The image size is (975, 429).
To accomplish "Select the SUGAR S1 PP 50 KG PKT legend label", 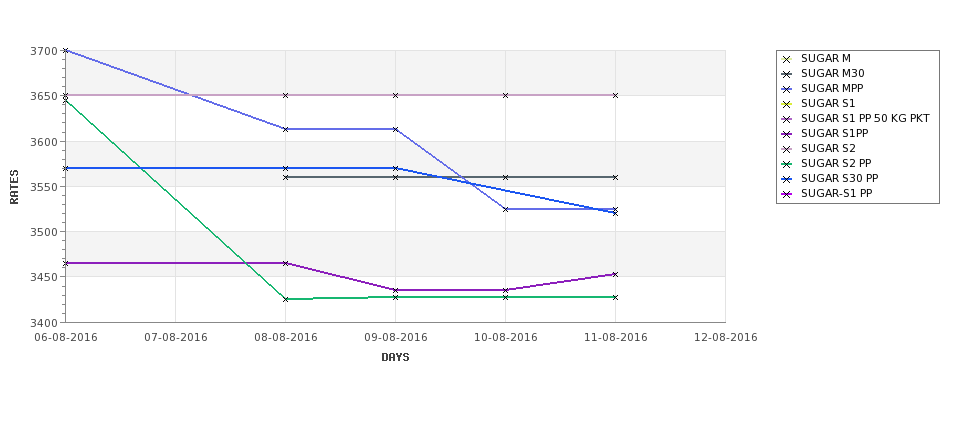I will tap(865, 119).
